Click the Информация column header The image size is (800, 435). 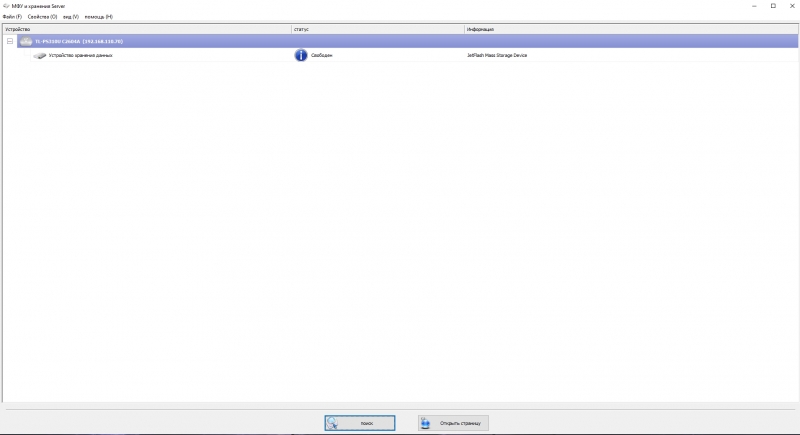480,30
